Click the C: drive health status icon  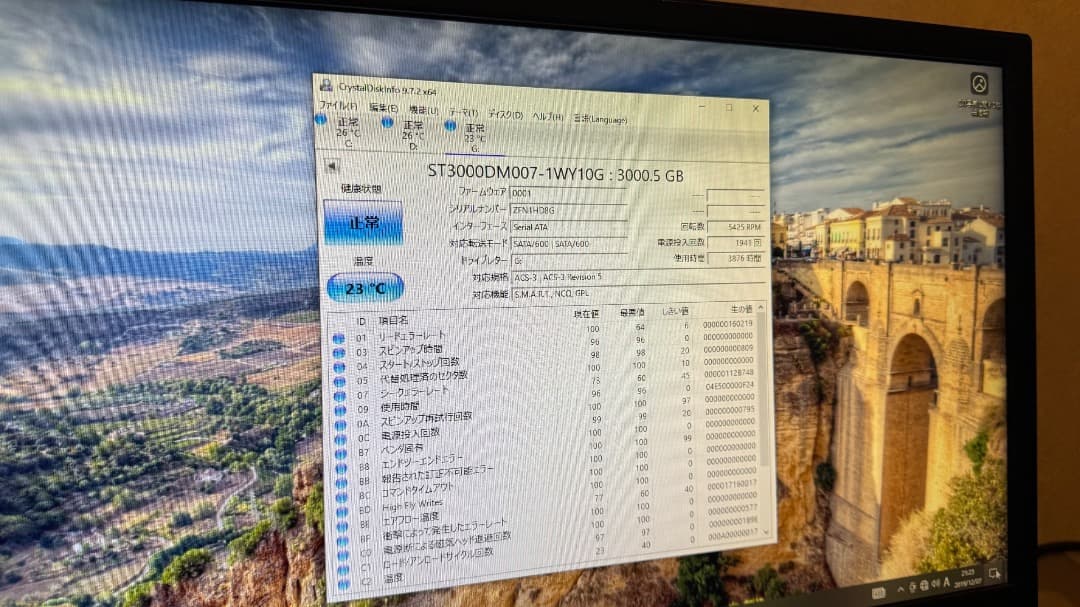322,122
